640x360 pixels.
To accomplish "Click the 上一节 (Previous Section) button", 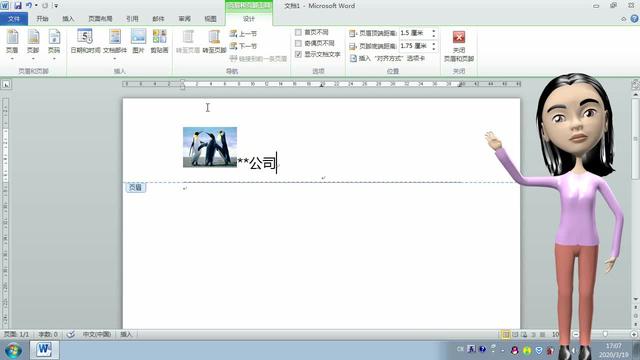I will point(243,34).
